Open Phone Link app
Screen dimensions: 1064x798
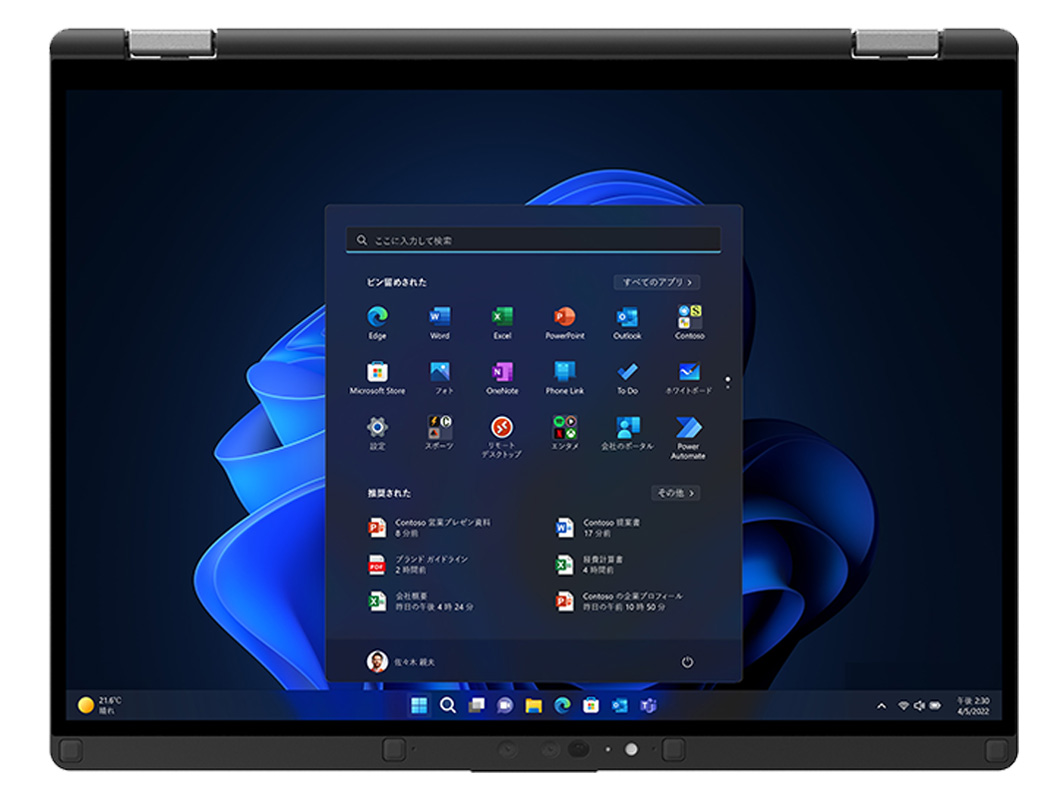pos(565,378)
